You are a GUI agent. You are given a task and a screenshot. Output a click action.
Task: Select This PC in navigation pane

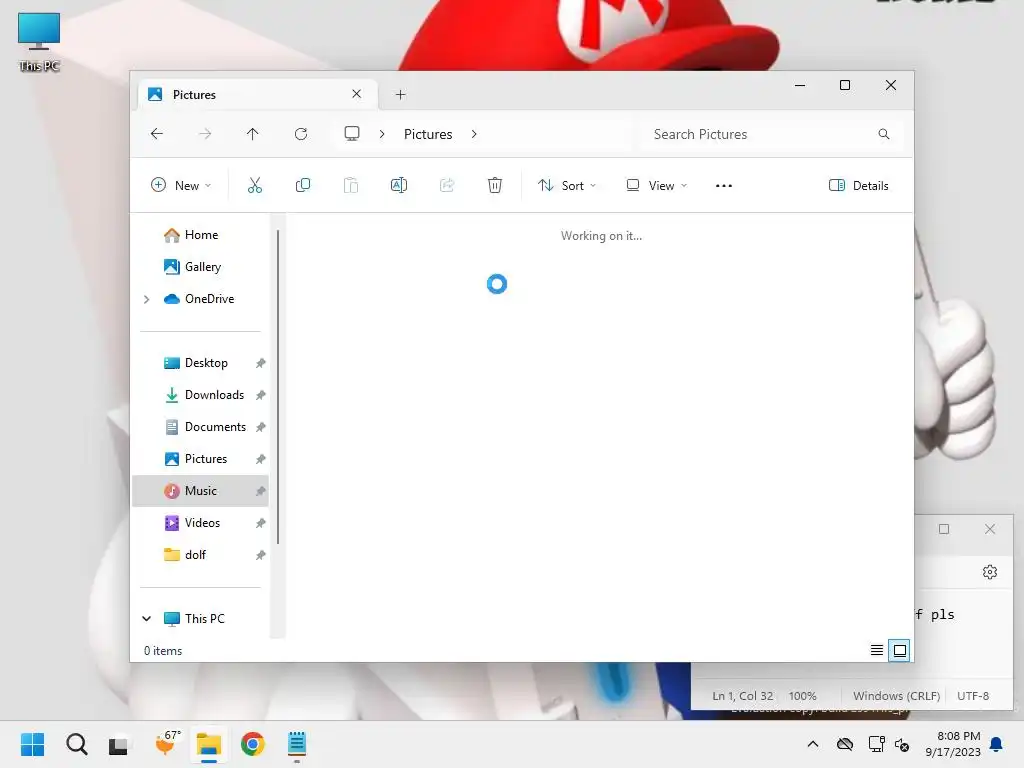point(204,618)
